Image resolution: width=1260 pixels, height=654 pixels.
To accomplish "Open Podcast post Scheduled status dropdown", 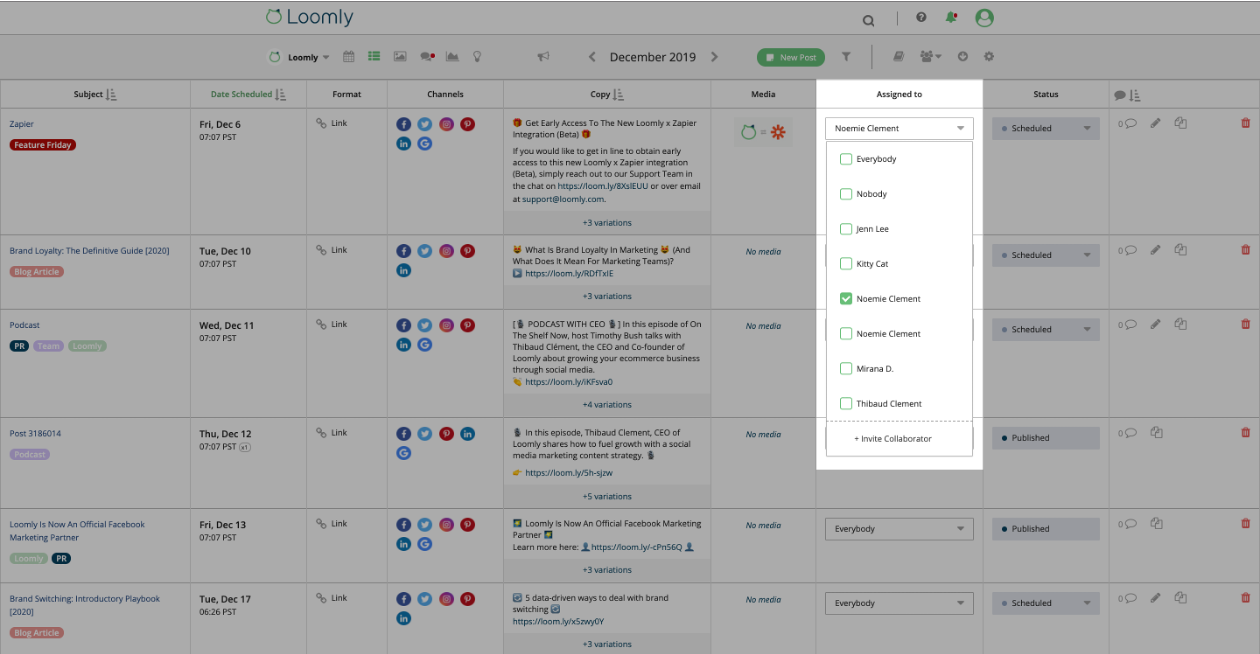I will point(1046,329).
